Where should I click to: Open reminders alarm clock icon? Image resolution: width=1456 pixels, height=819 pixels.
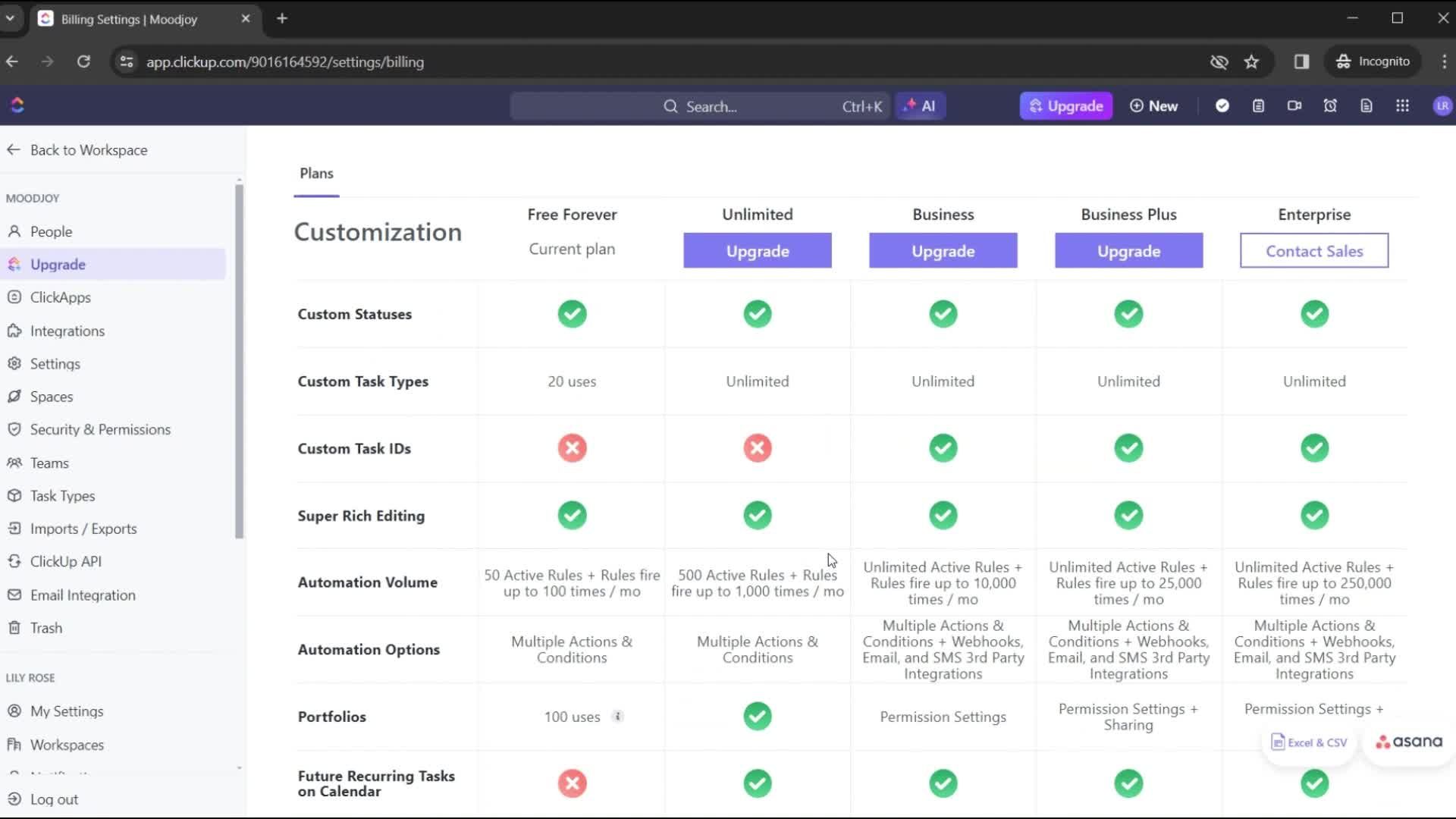click(1330, 106)
